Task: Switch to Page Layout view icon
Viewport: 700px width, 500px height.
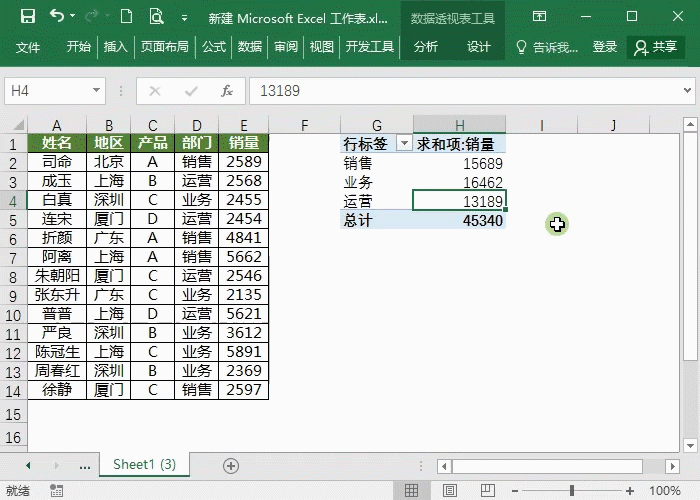Action: tap(450, 490)
